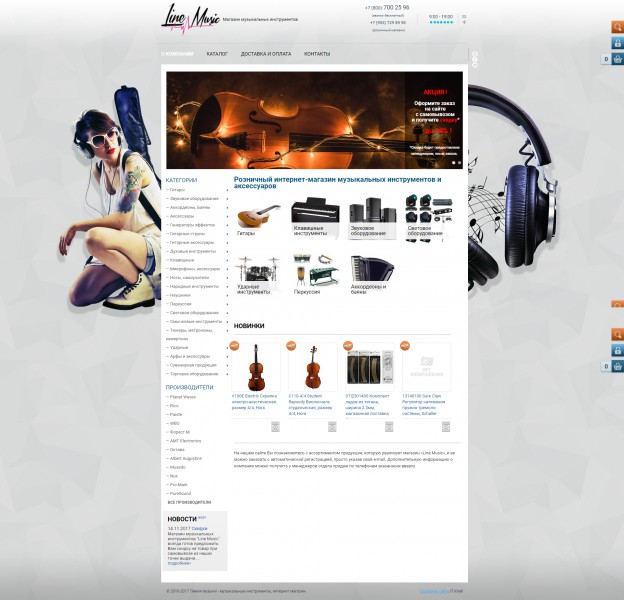Open the Ноты, самоучители sidebar category
Viewport: 624px width, 600px height.
[x=189, y=278]
